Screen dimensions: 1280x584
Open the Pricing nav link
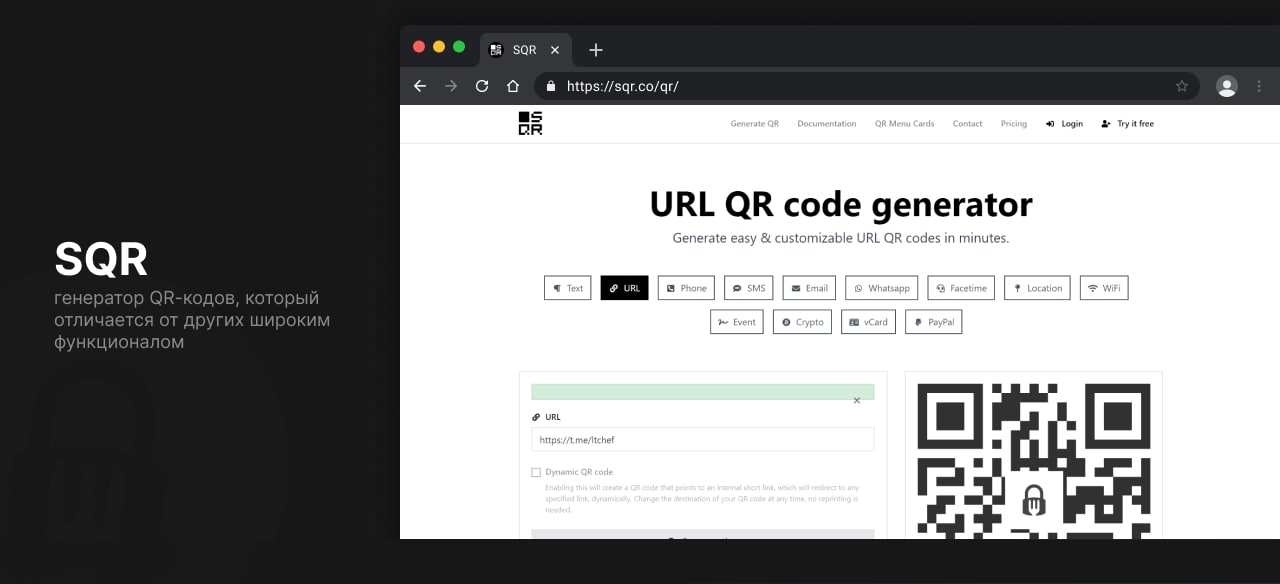[1013, 124]
